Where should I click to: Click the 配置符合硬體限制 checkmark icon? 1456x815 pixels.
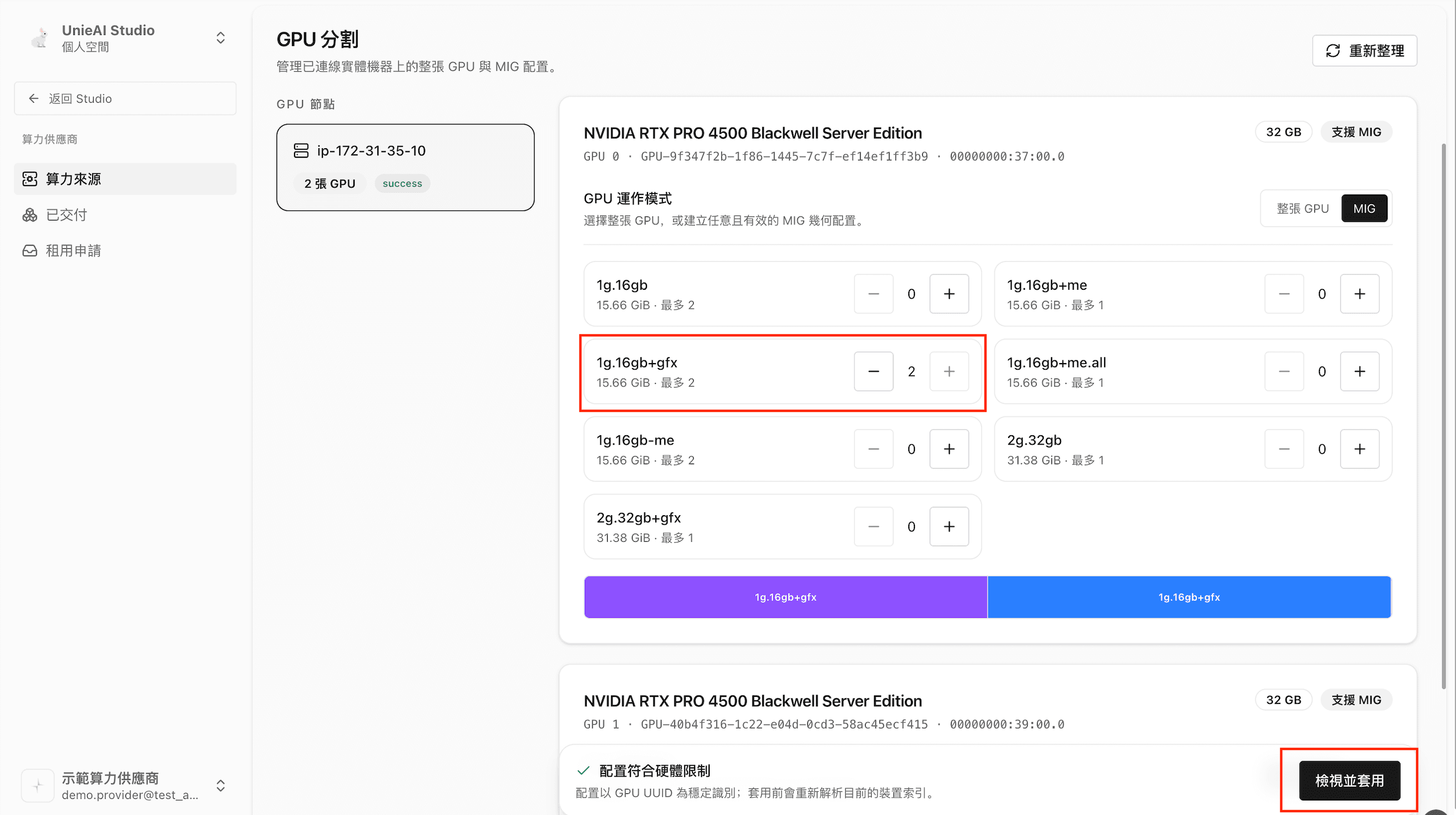click(583, 771)
